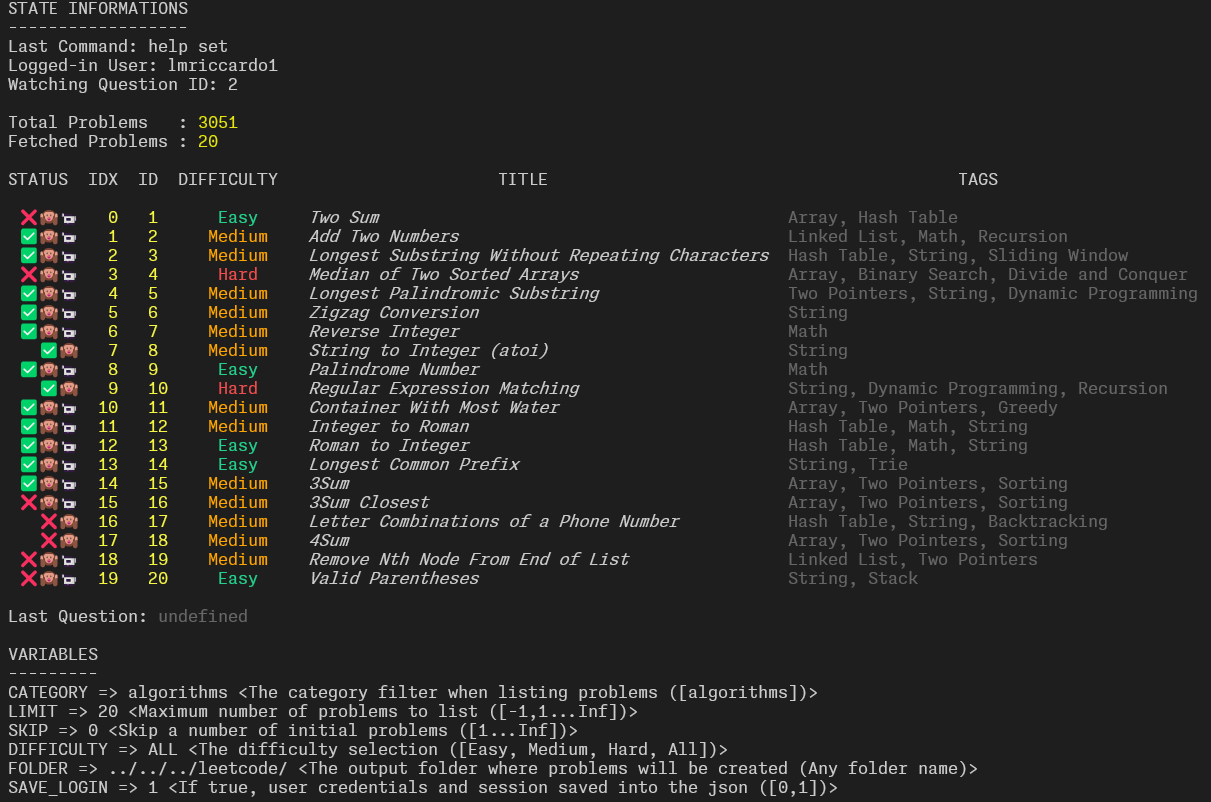Click the 'Last Command: help set' line
The height and width of the screenshot is (802, 1211).
(118, 46)
